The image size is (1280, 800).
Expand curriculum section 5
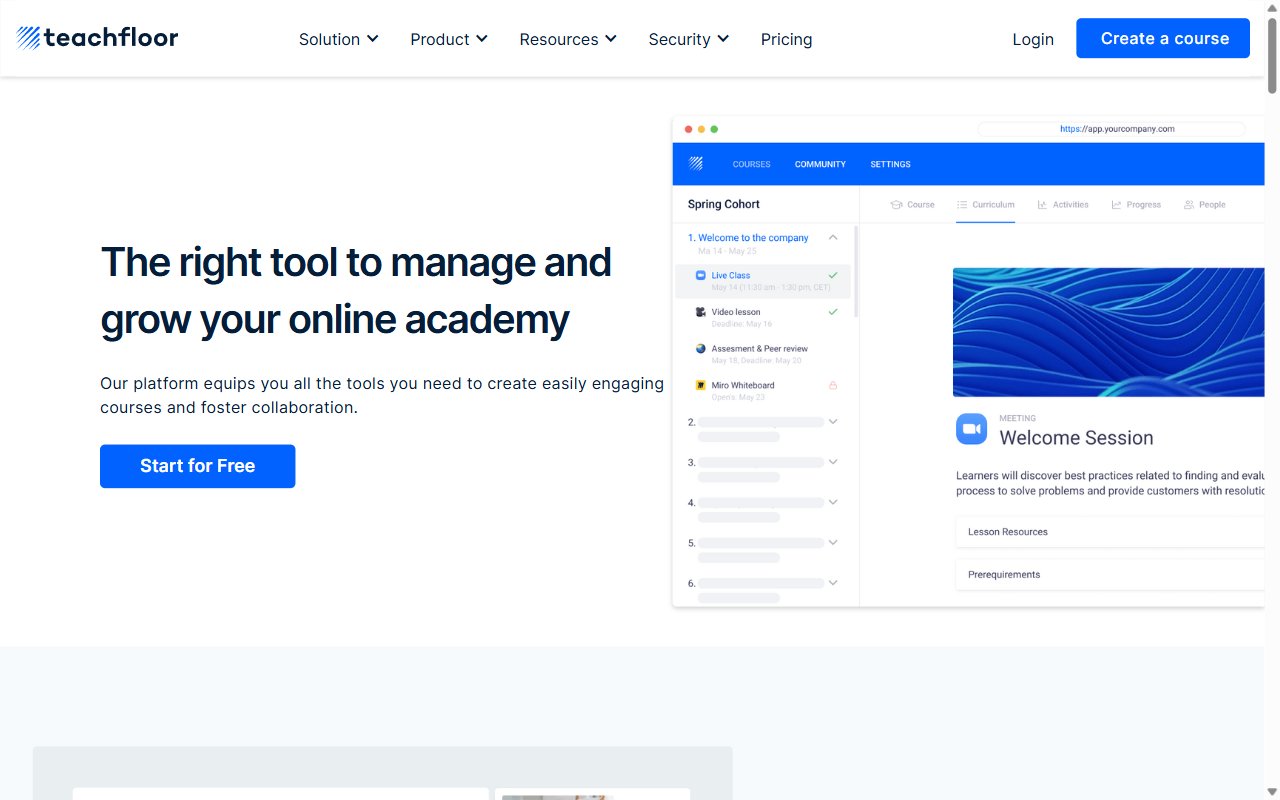coord(833,542)
